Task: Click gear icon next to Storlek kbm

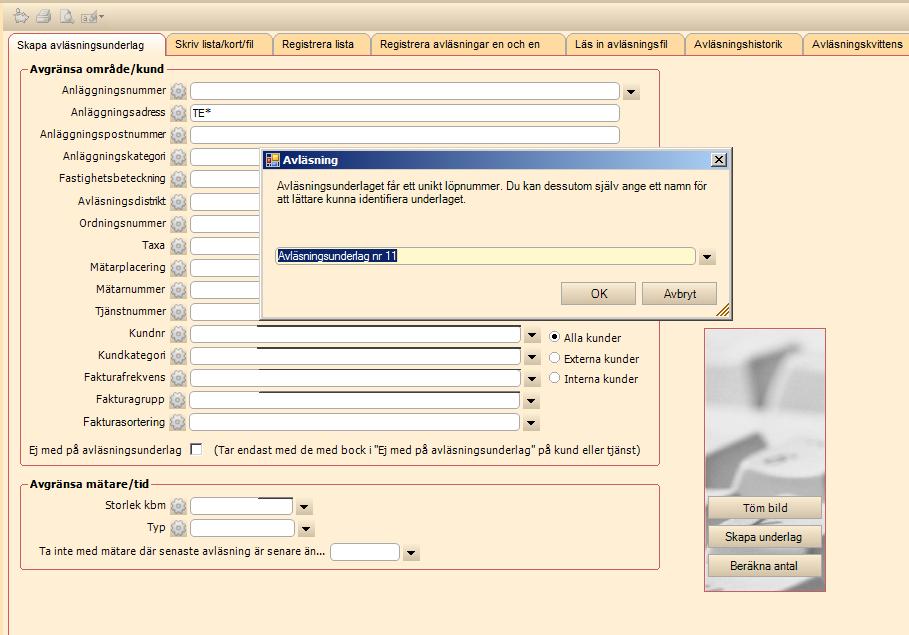Action: click(x=179, y=506)
